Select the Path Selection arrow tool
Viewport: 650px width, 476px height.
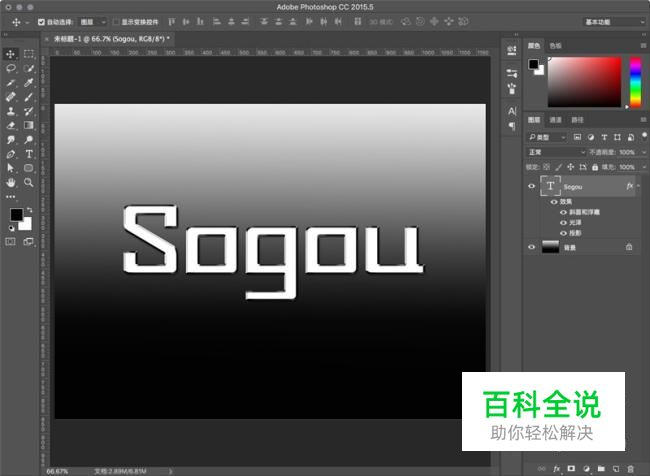[x=10, y=168]
